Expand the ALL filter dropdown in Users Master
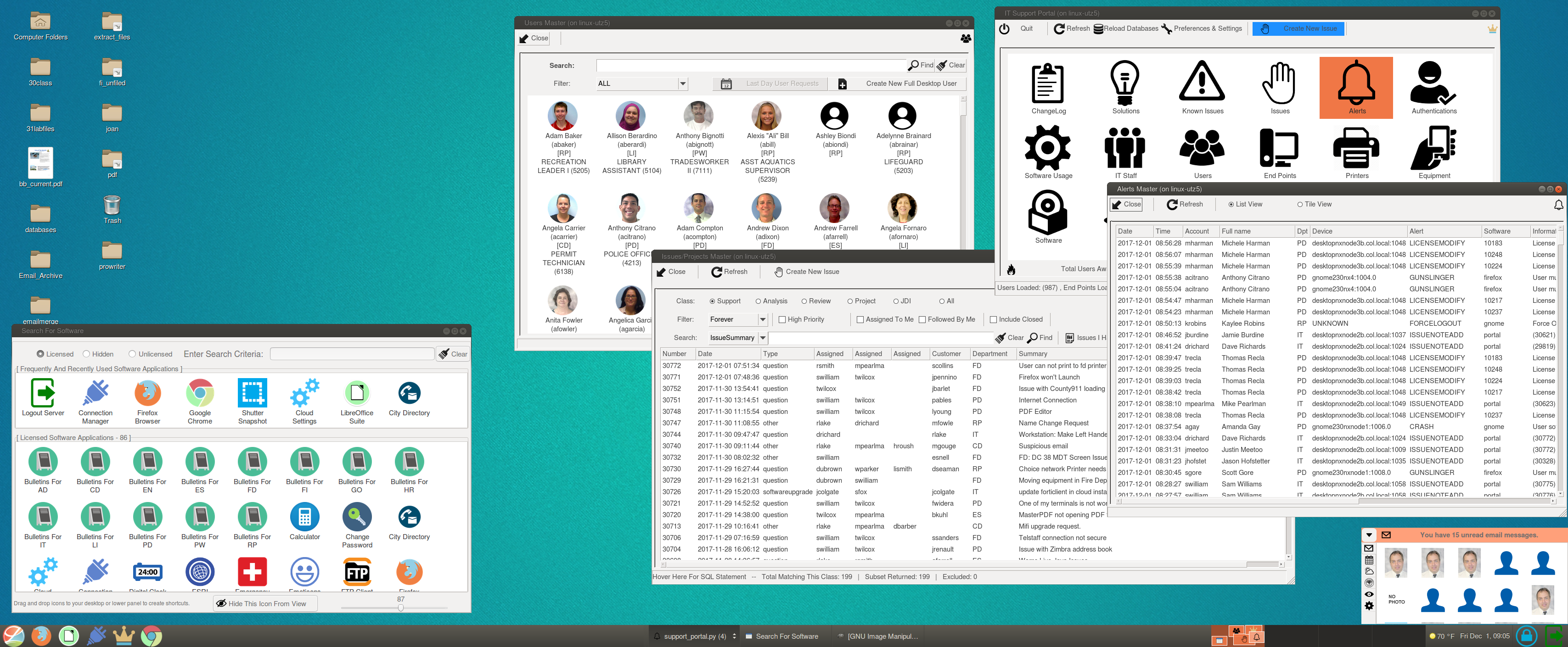This screenshot has height=647, width=1568. 683,84
